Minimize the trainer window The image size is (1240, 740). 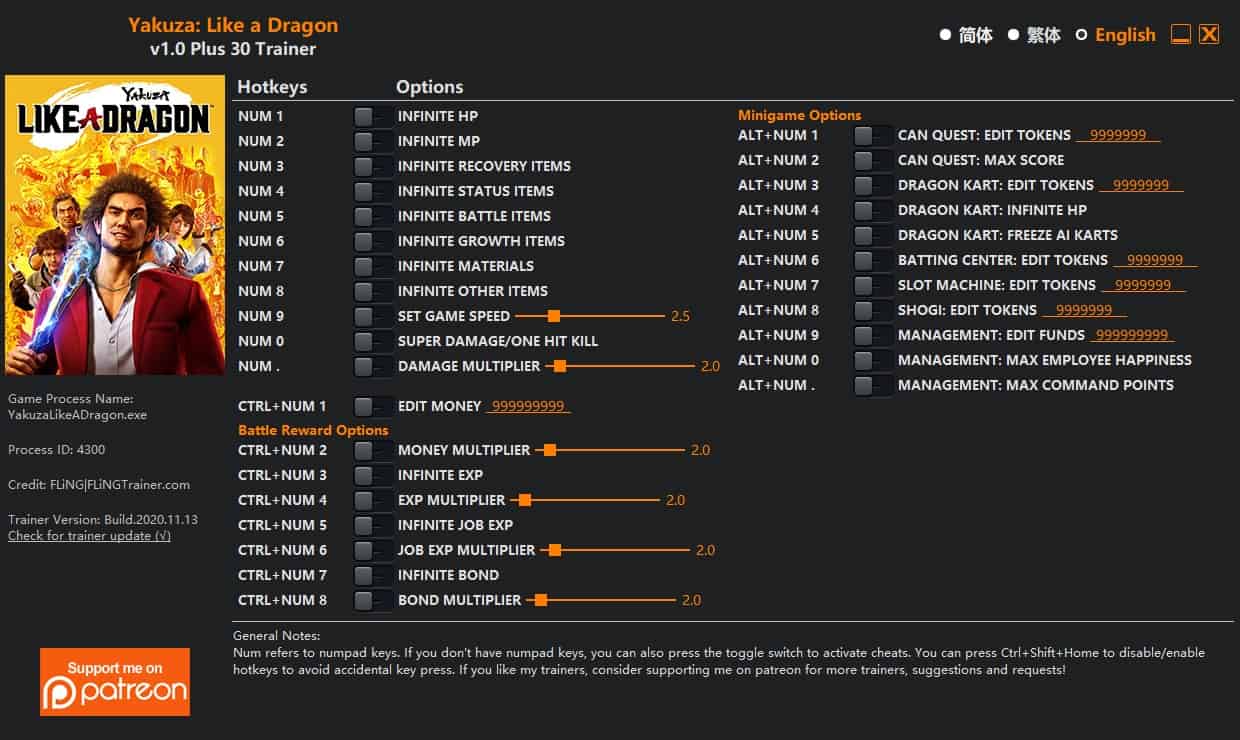(1181, 34)
